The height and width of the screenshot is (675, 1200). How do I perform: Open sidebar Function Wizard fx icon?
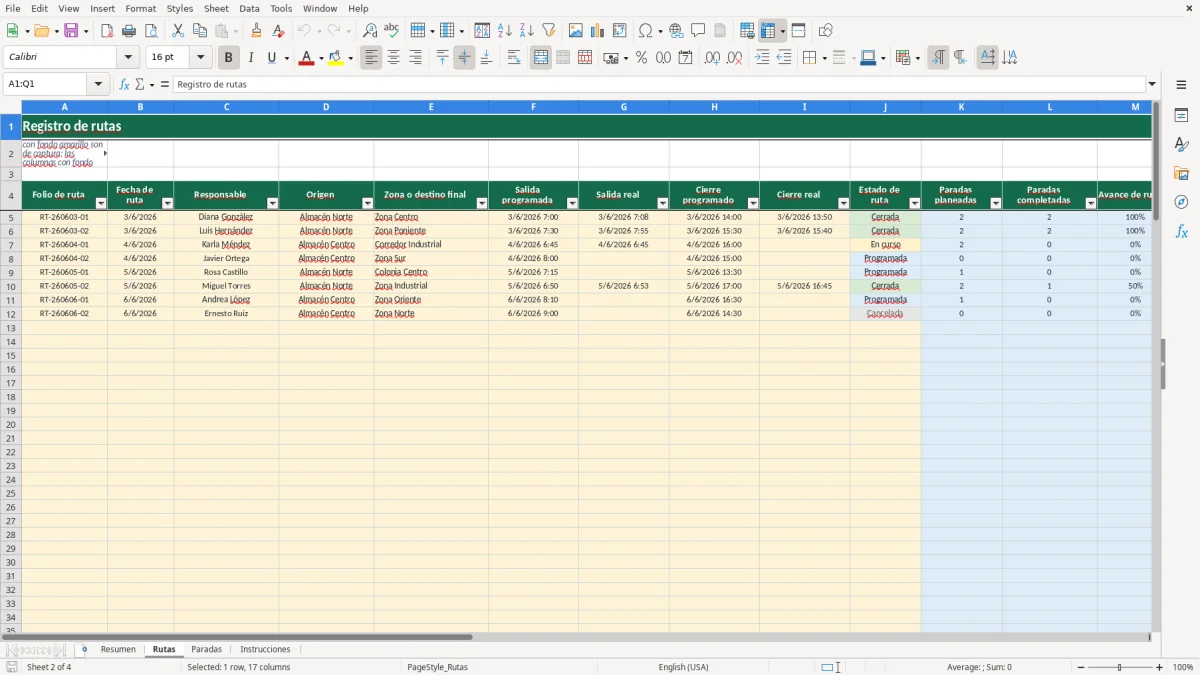pos(1181,231)
